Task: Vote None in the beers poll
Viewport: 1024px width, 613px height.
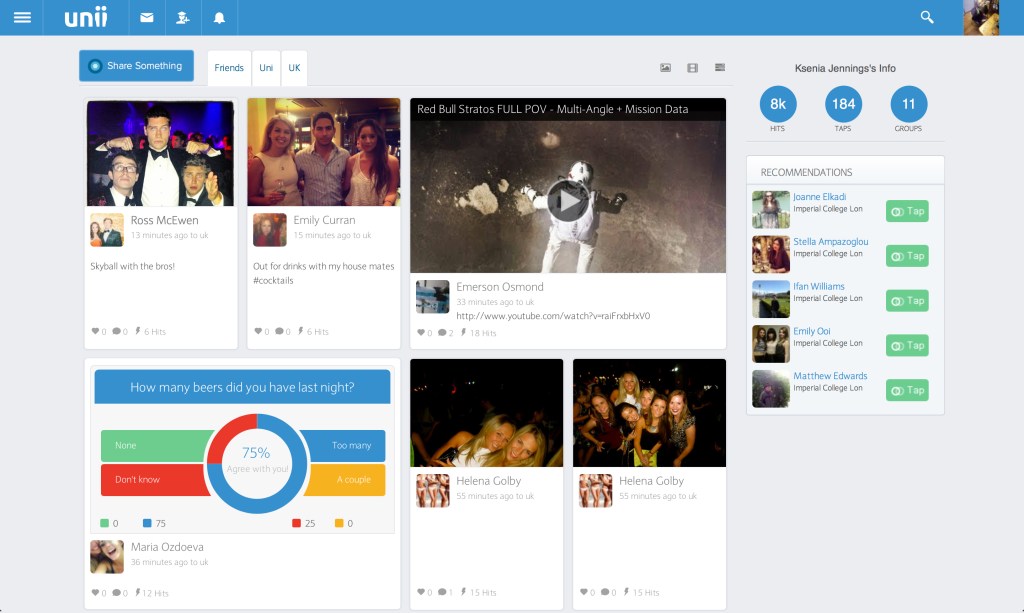Action: pos(155,445)
